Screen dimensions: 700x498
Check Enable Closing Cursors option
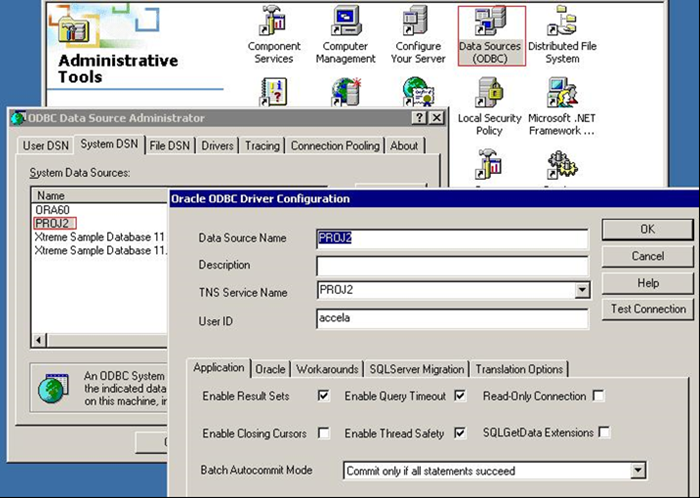(323, 433)
